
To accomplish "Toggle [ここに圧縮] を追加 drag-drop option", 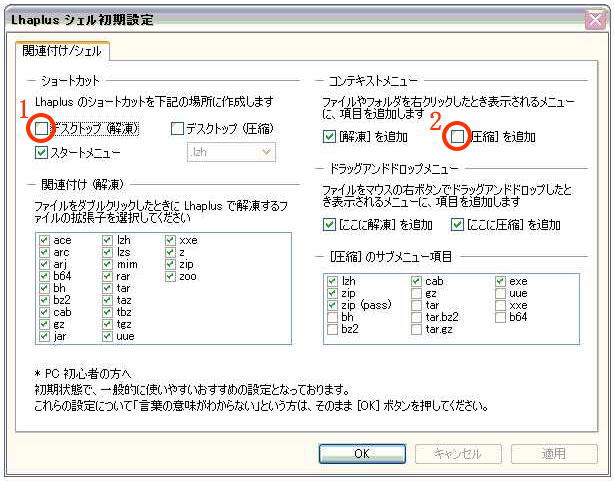I will [457, 225].
